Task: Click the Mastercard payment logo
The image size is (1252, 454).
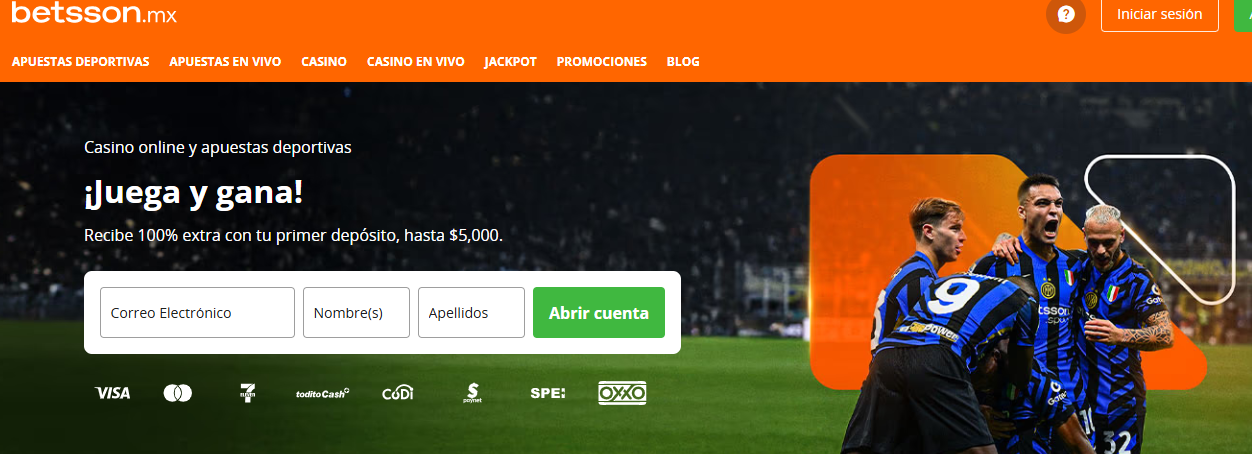Action: pyautogui.click(x=178, y=393)
